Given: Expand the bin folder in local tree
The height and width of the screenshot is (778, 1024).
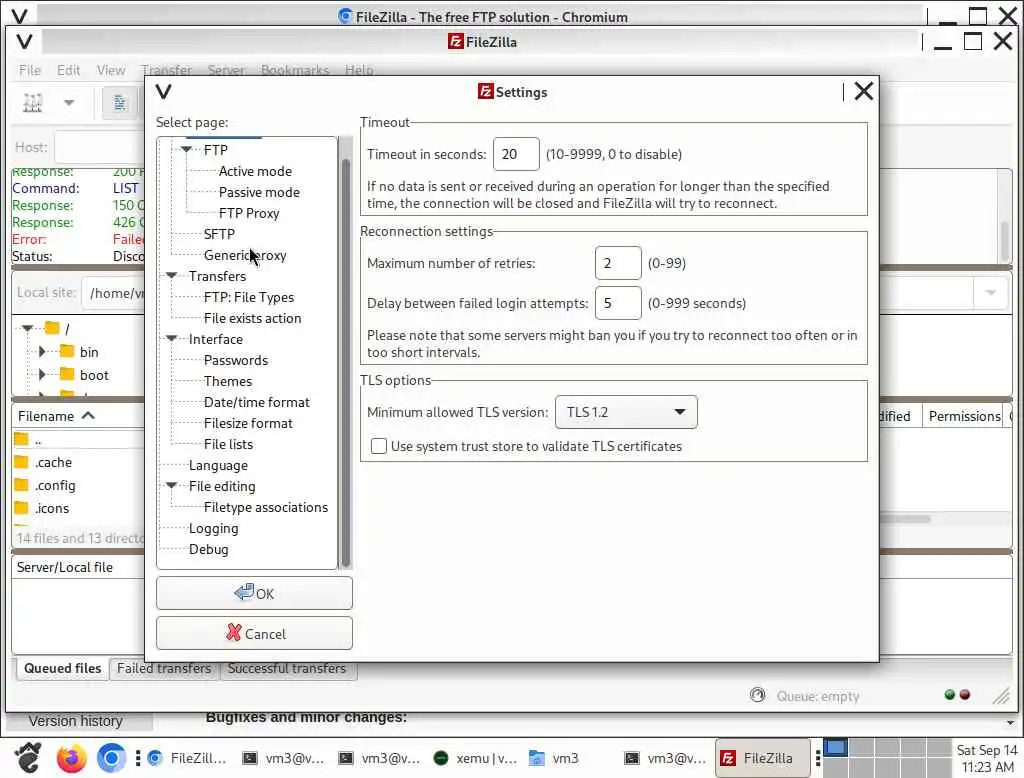Looking at the screenshot, I should [42, 351].
